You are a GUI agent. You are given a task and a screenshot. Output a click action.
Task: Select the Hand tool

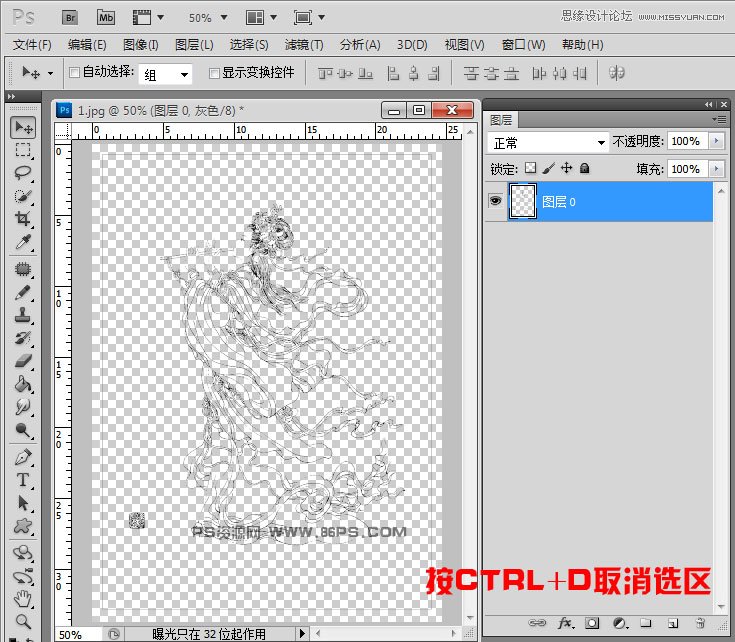[x=23, y=598]
